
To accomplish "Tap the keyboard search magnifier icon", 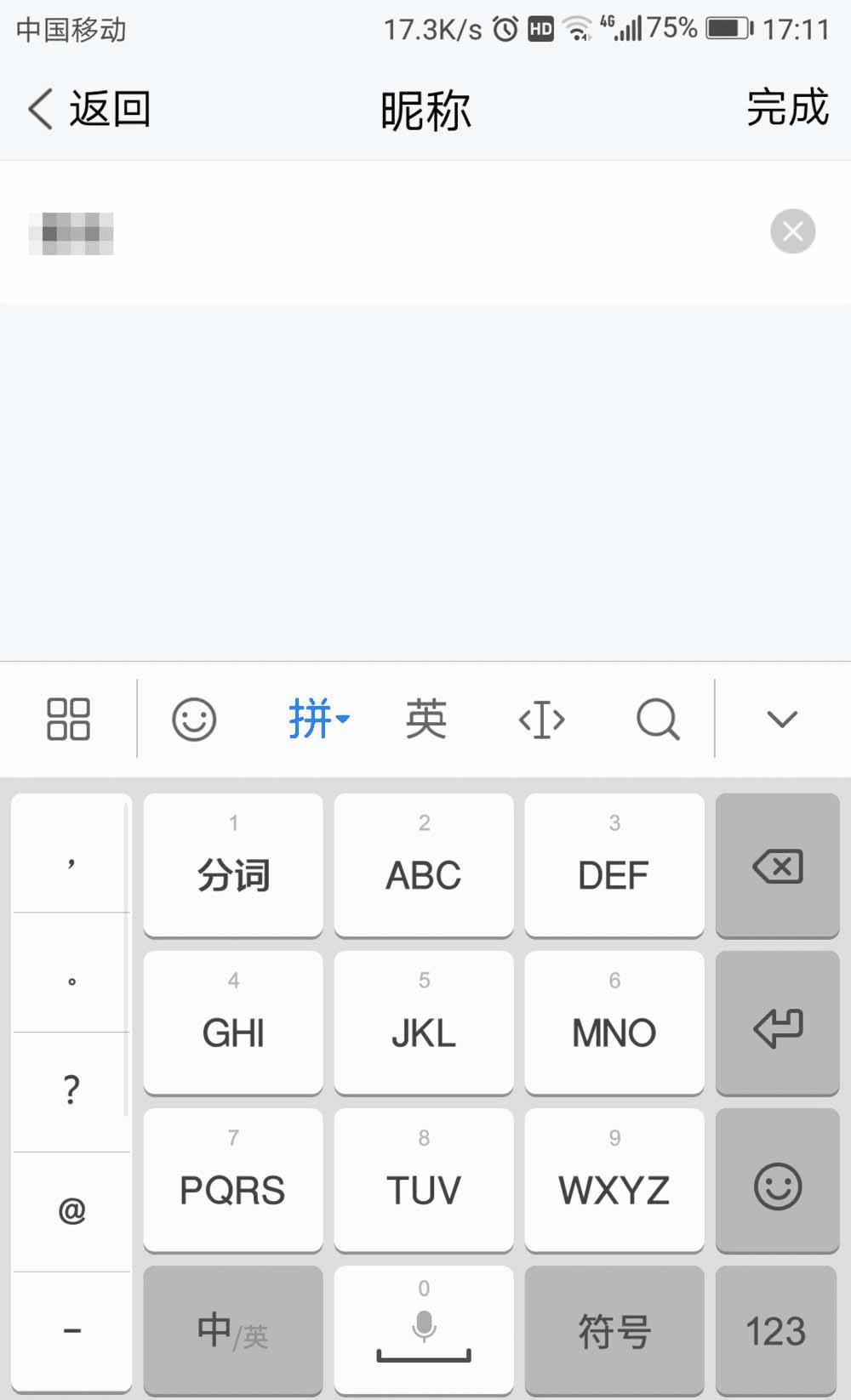I will pos(658,720).
